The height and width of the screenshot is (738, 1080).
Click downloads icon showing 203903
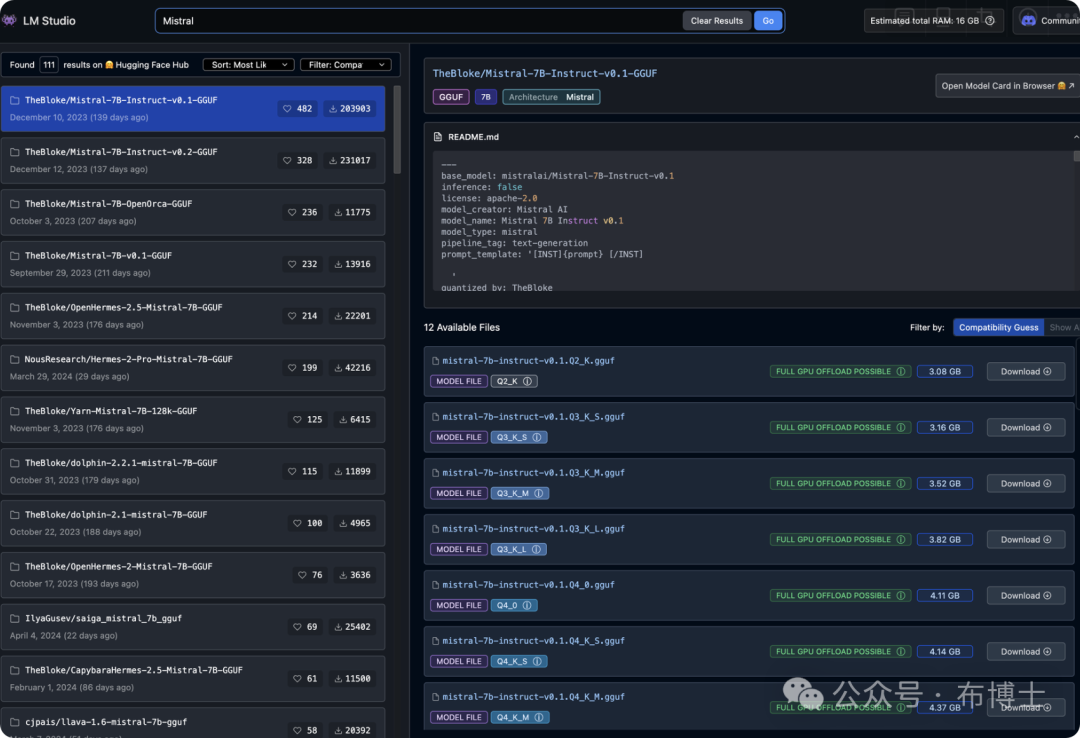point(333,109)
